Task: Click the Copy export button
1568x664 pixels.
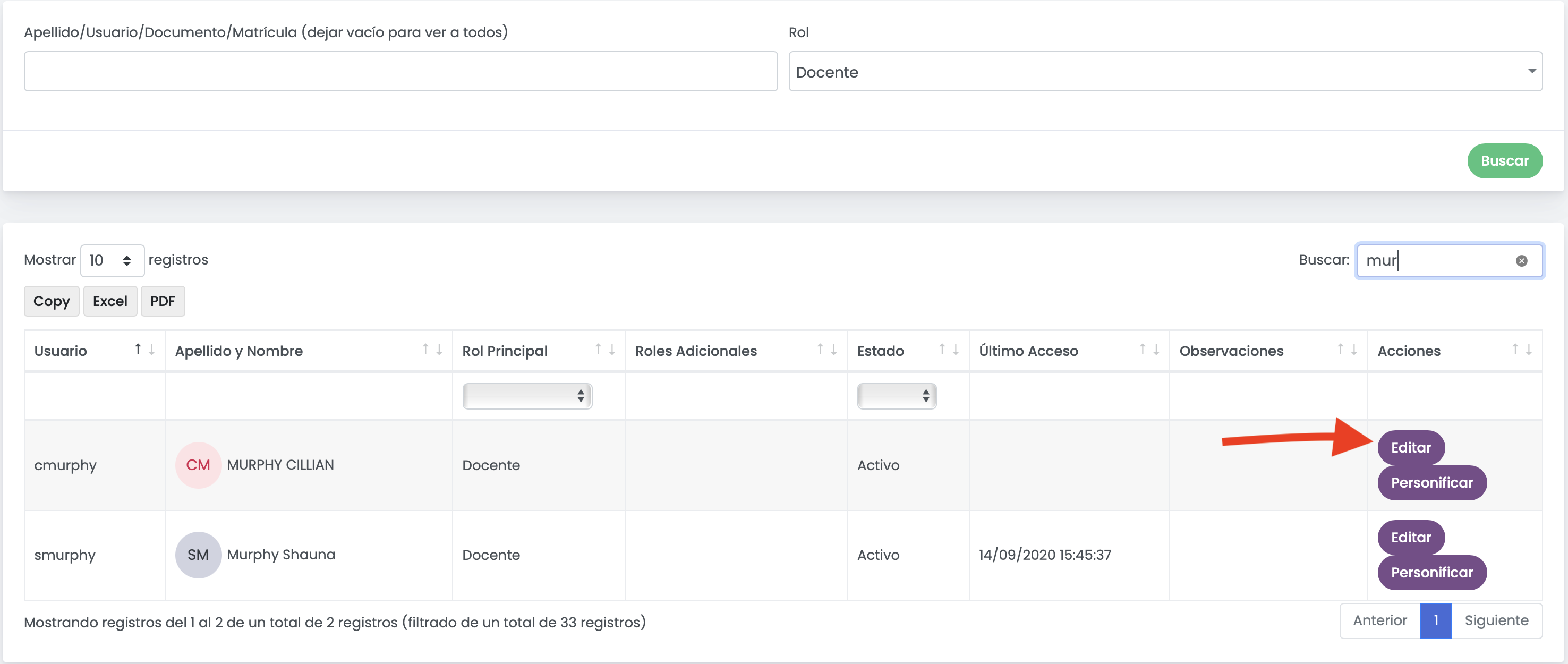Action: pyautogui.click(x=52, y=301)
